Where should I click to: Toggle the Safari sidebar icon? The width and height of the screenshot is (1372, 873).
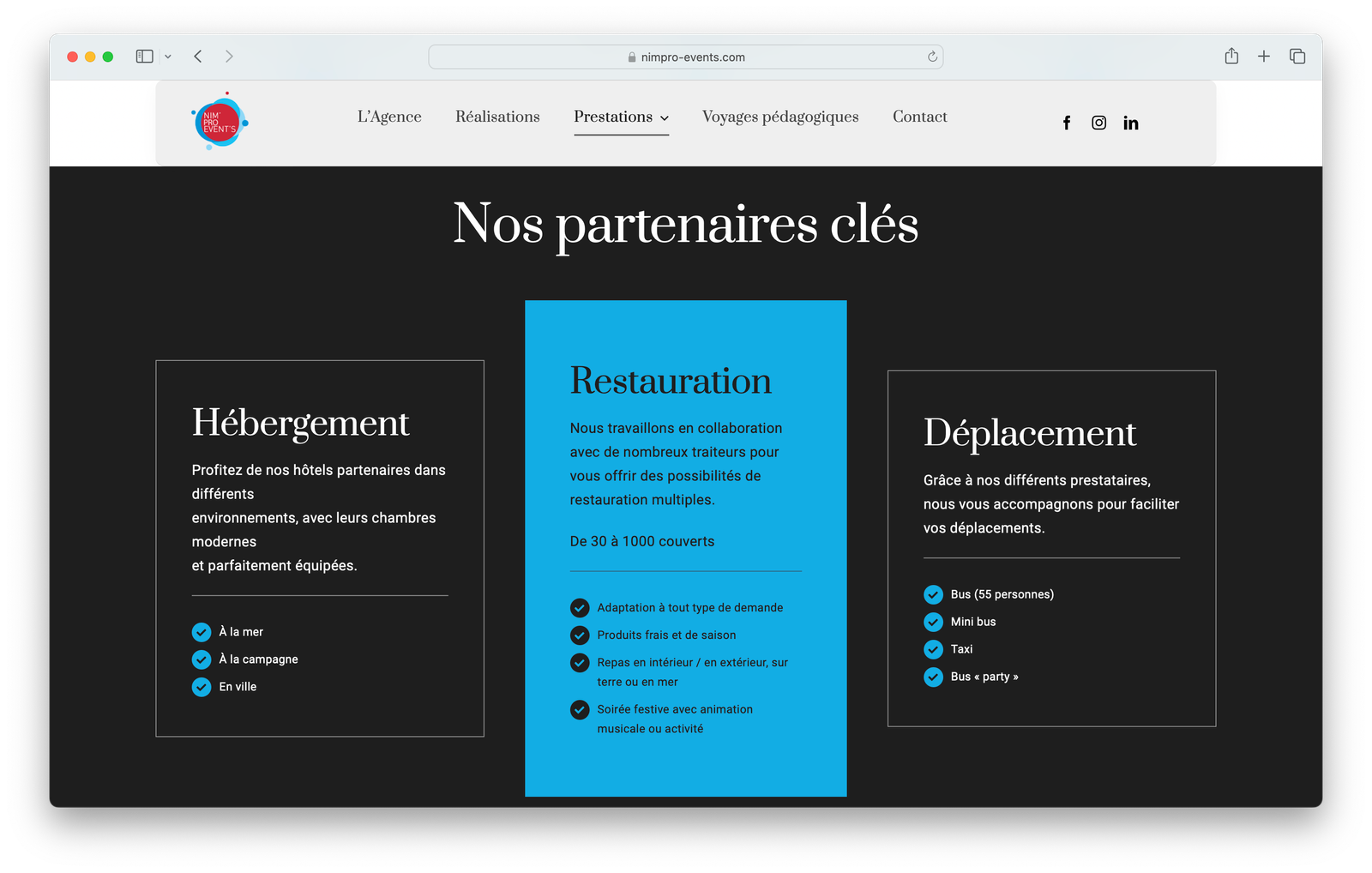point(144,57)
